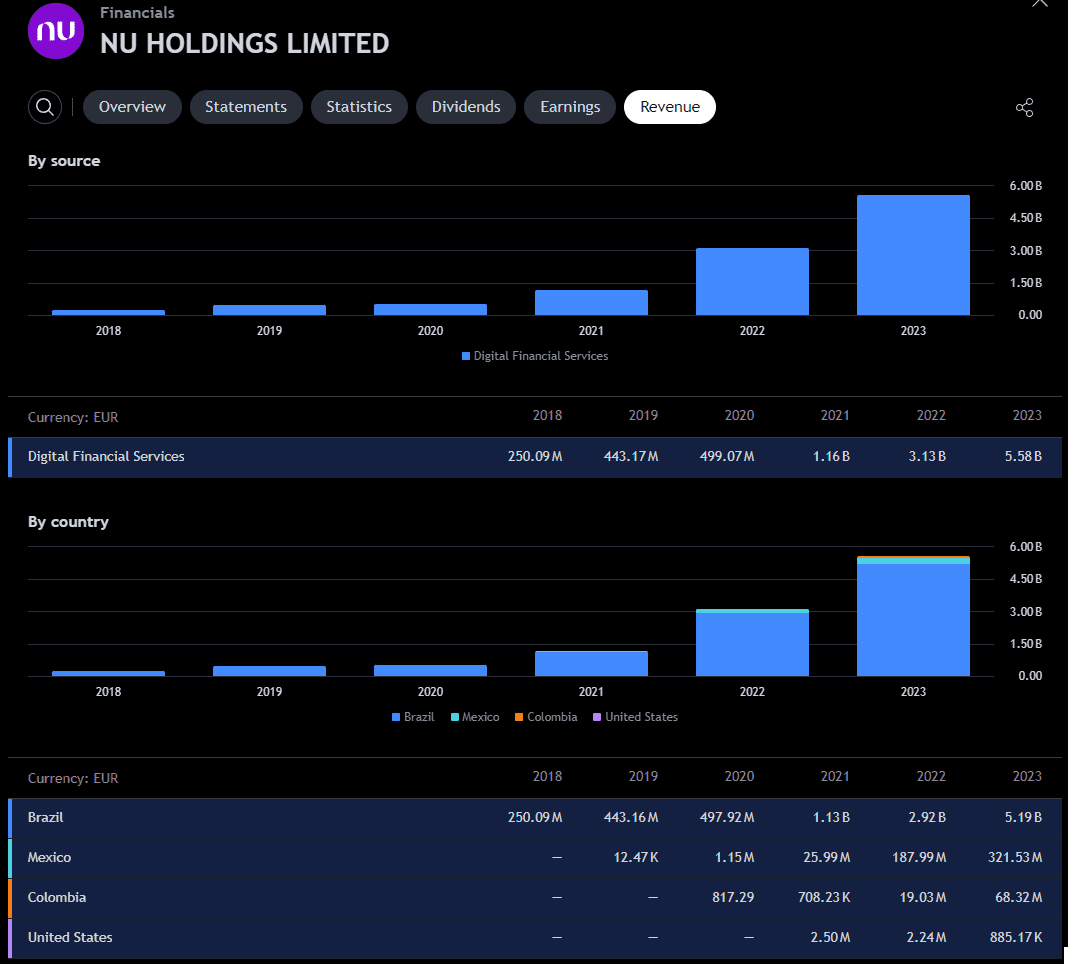
Task: Click the share icon
Action: (1024, 108)
